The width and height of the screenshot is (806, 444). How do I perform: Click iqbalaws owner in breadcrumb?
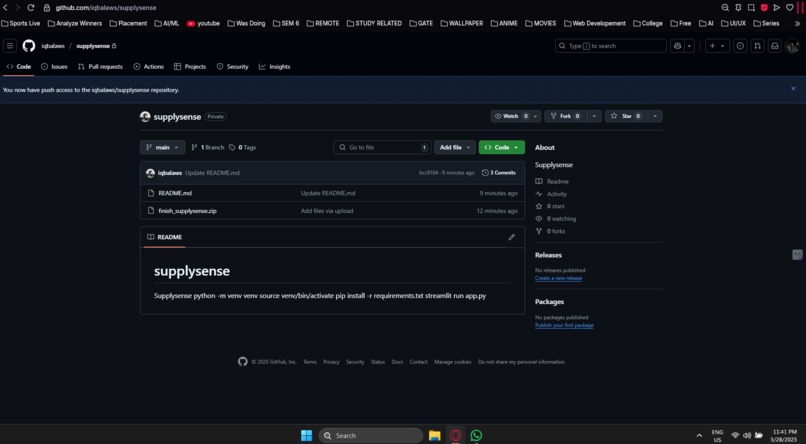[x=53, y=46]
